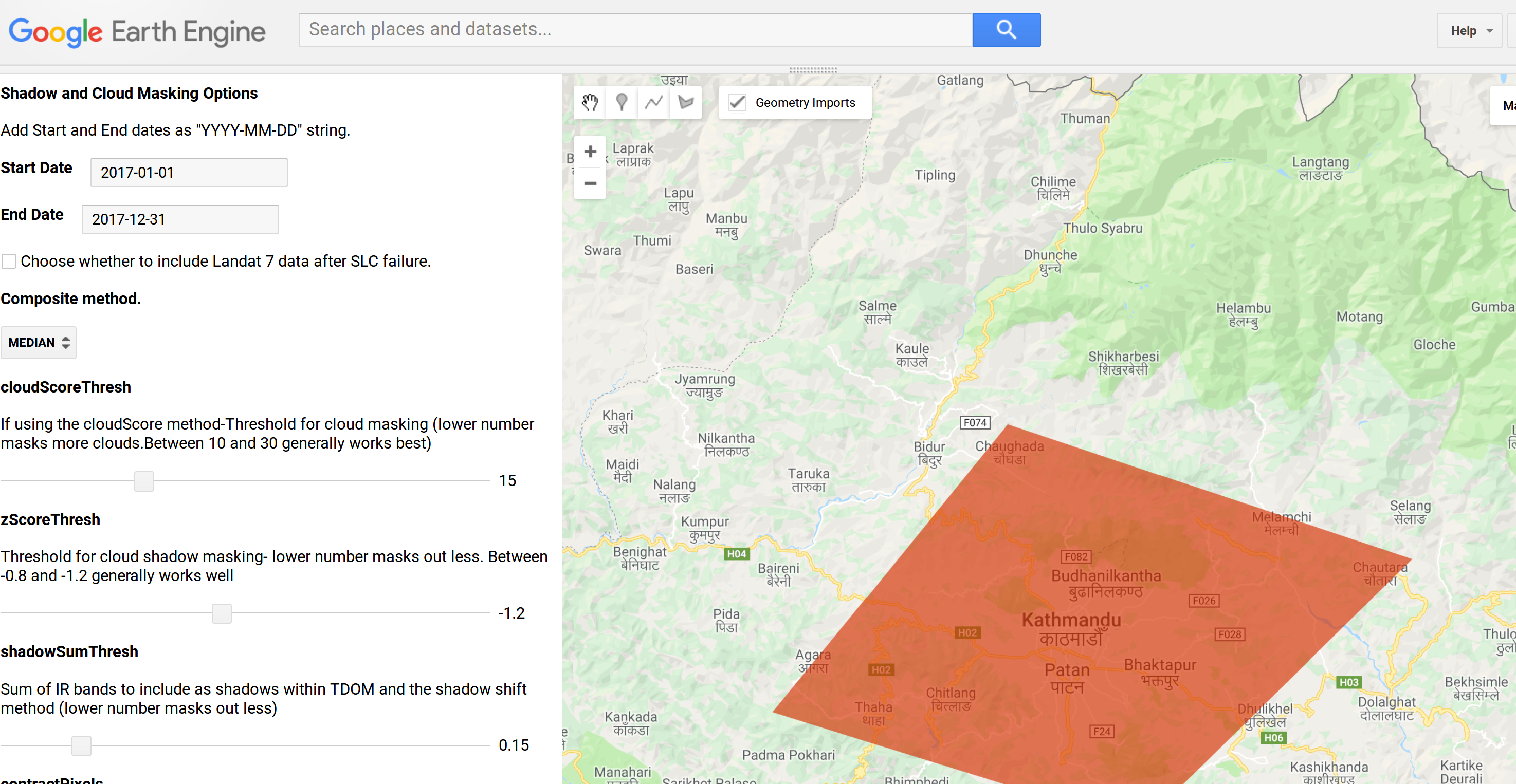Click the places and datasets search box
The width and height of the screenshot is (1516, 784).
635,29
